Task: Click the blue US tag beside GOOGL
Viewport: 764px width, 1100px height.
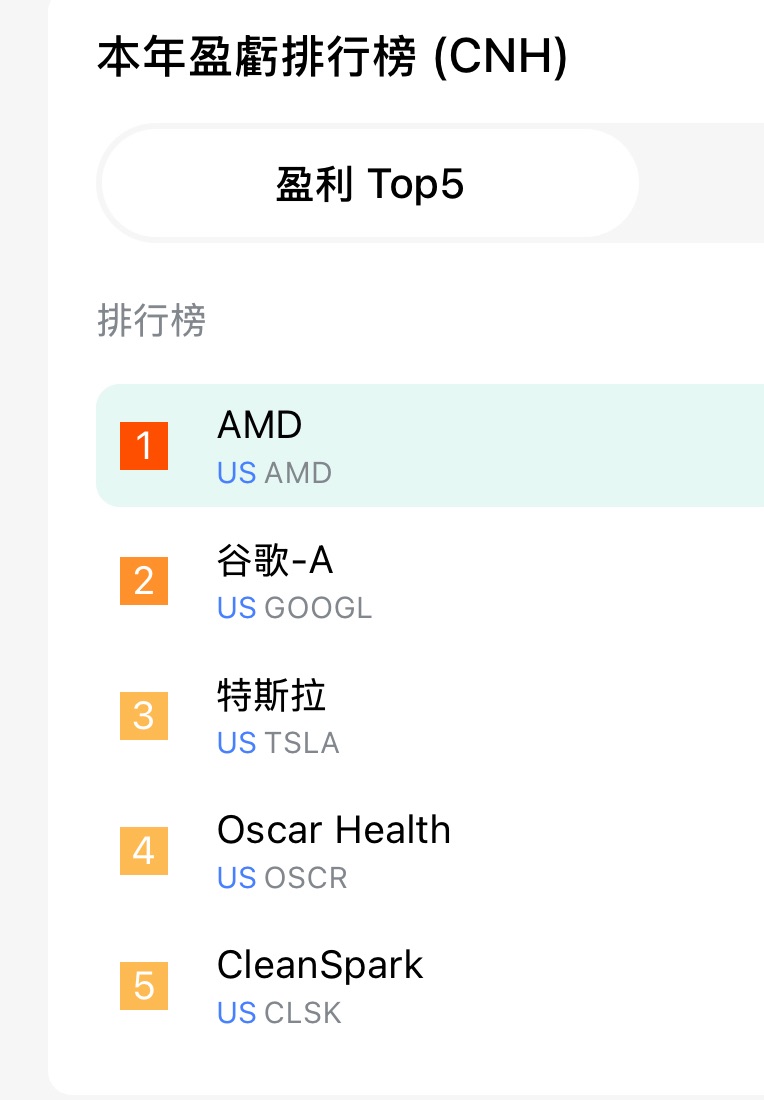Action: [236, 608]
